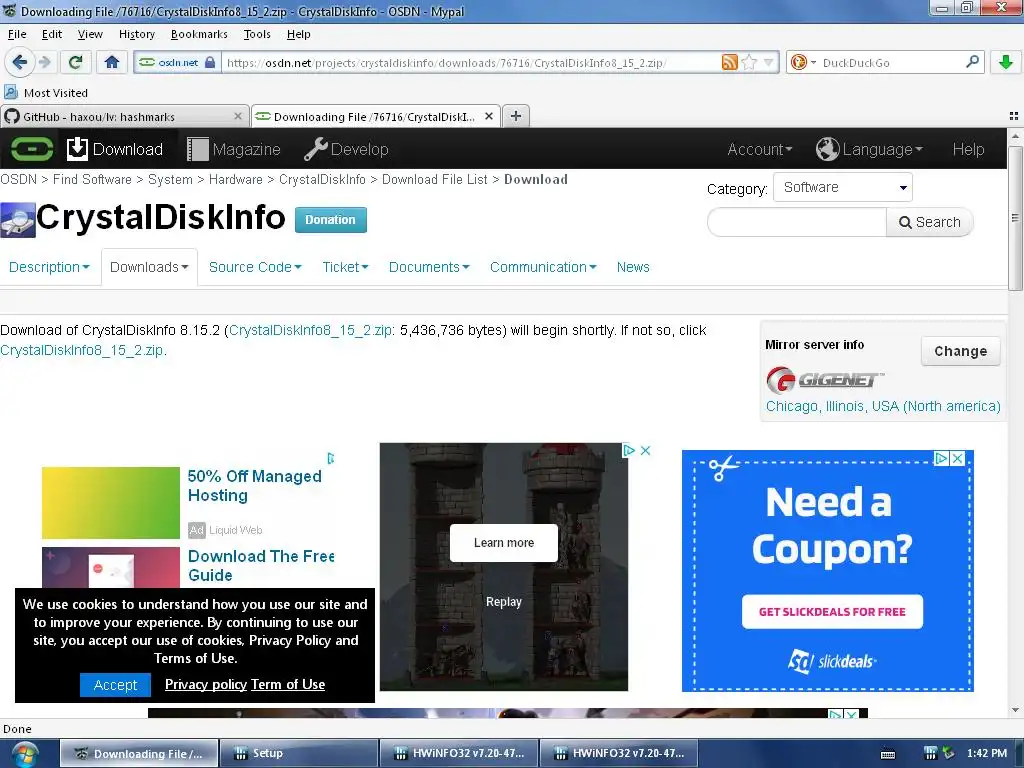
Task: Click the Donation button
Action: [330, 220]
